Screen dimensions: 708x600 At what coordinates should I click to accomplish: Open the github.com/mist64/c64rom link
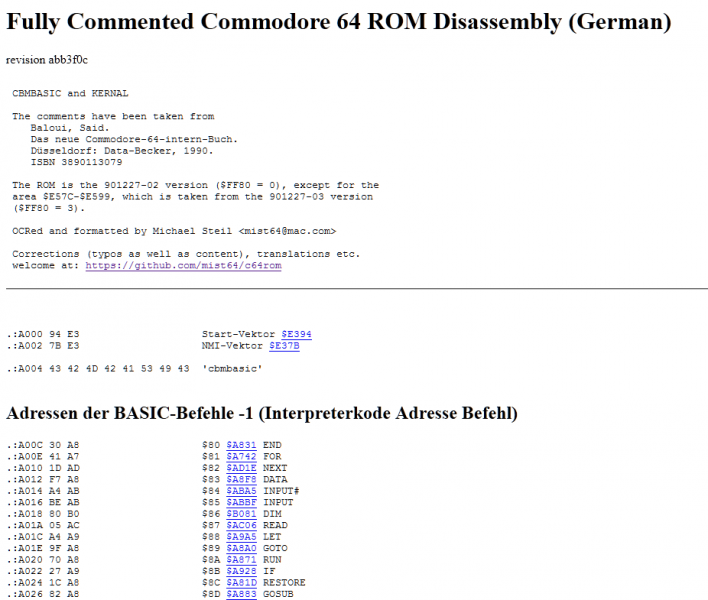coord(183,265)
